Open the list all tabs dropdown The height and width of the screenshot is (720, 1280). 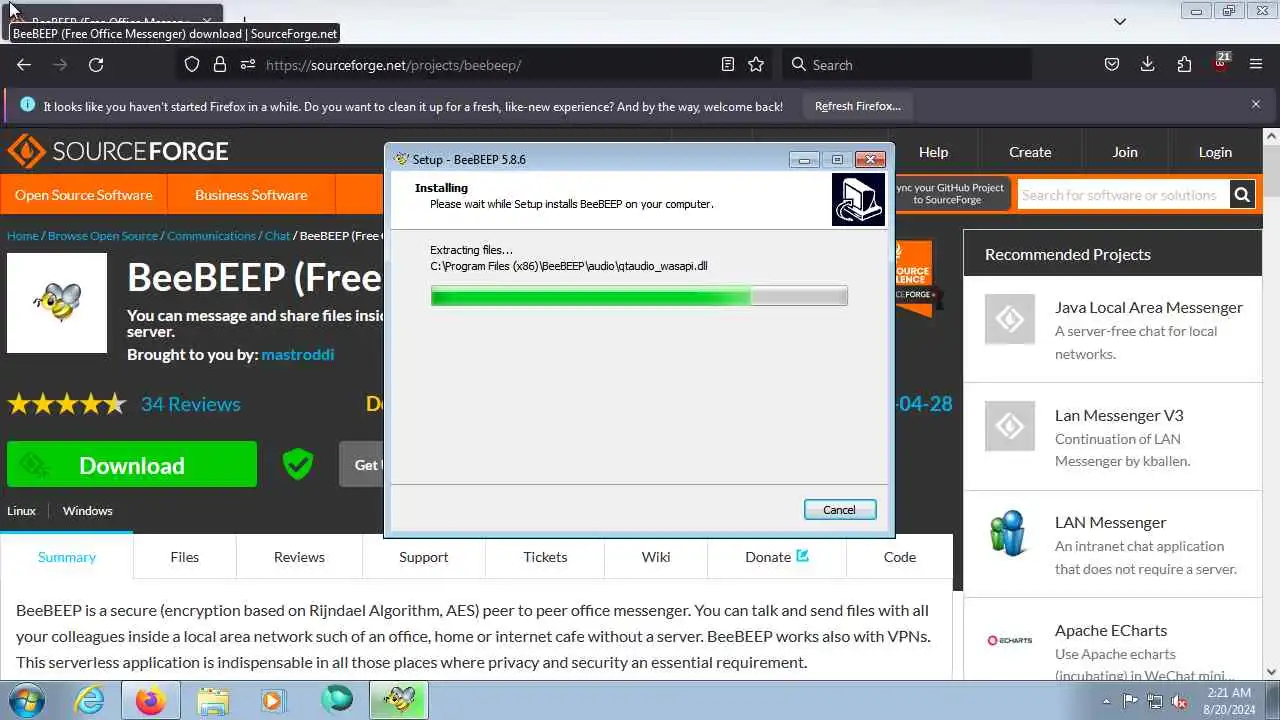coord(1120,21)
